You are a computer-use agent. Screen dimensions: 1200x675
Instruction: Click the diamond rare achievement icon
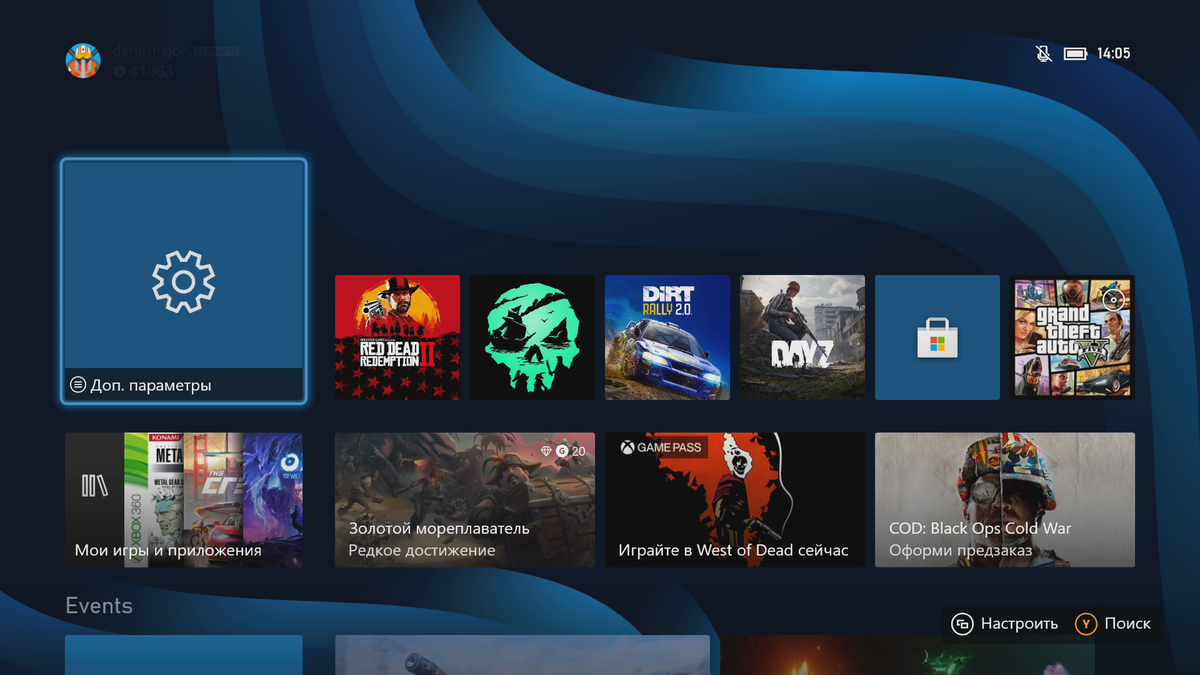[545, 452]
